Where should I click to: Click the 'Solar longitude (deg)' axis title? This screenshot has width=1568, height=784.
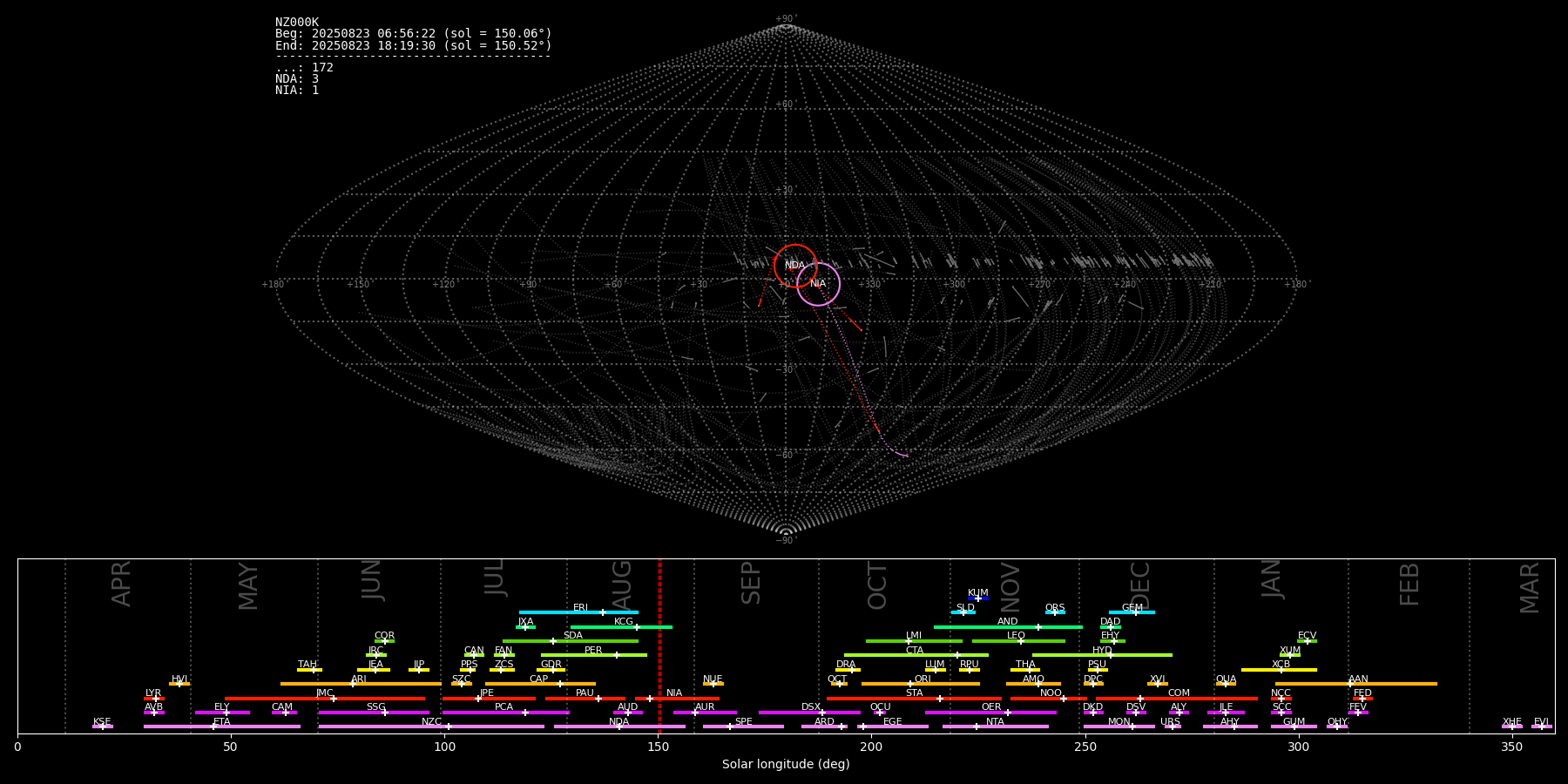coord(786,764)
